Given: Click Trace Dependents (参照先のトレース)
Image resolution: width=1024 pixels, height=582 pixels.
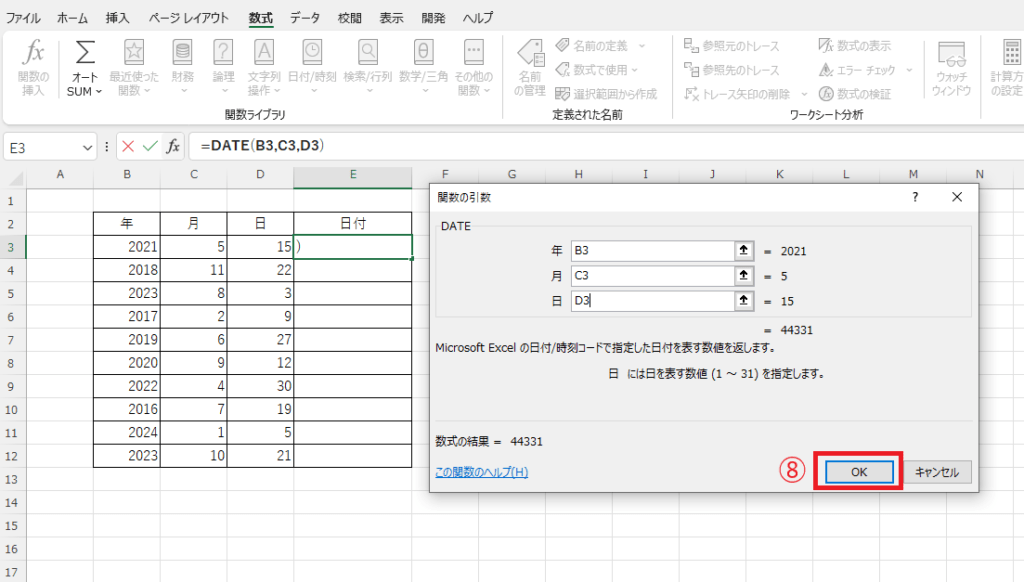Looking at the screenshot, I should [x=731, y=70].
